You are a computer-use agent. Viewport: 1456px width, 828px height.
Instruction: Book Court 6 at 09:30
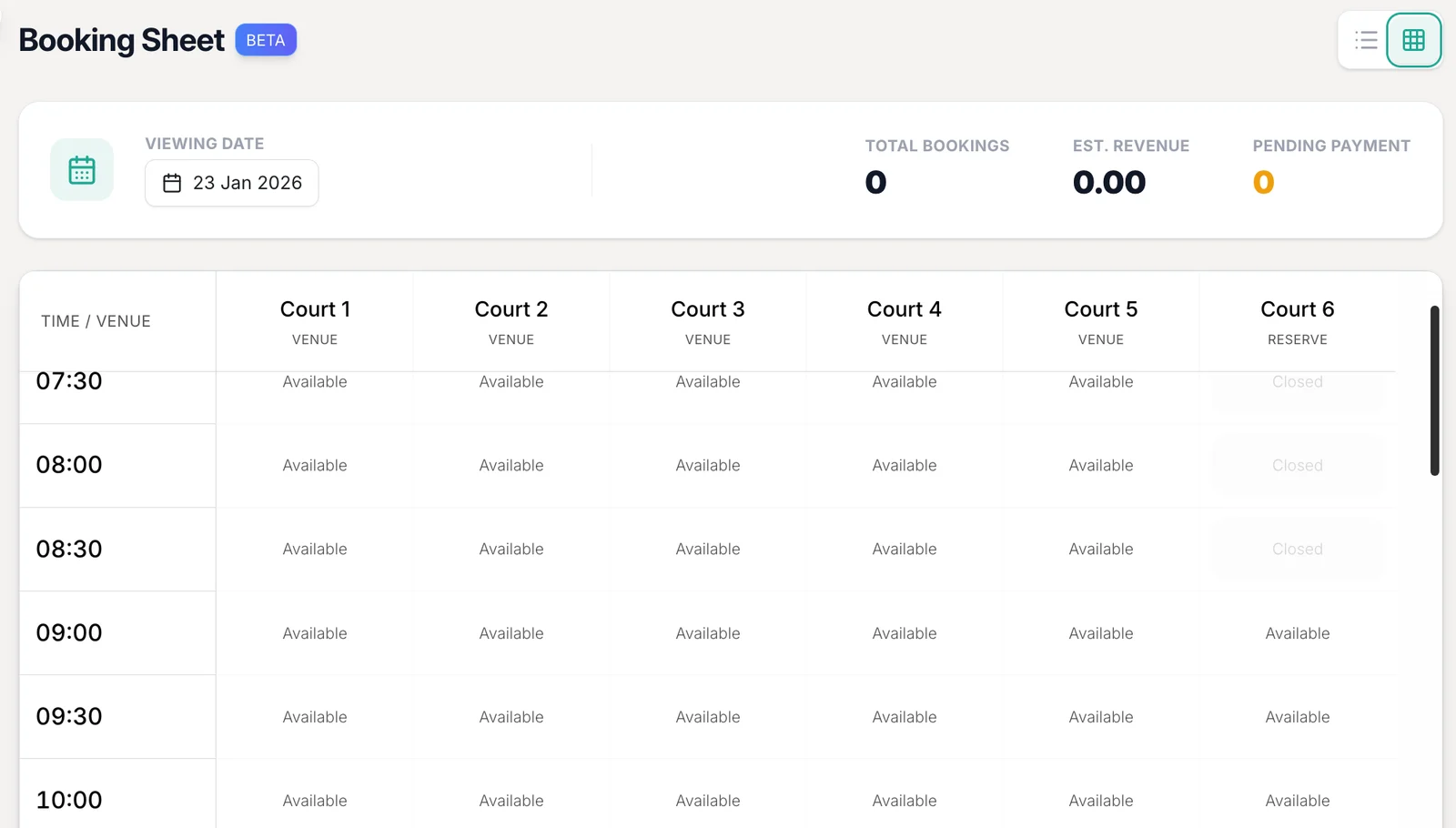click(1298, 717)
